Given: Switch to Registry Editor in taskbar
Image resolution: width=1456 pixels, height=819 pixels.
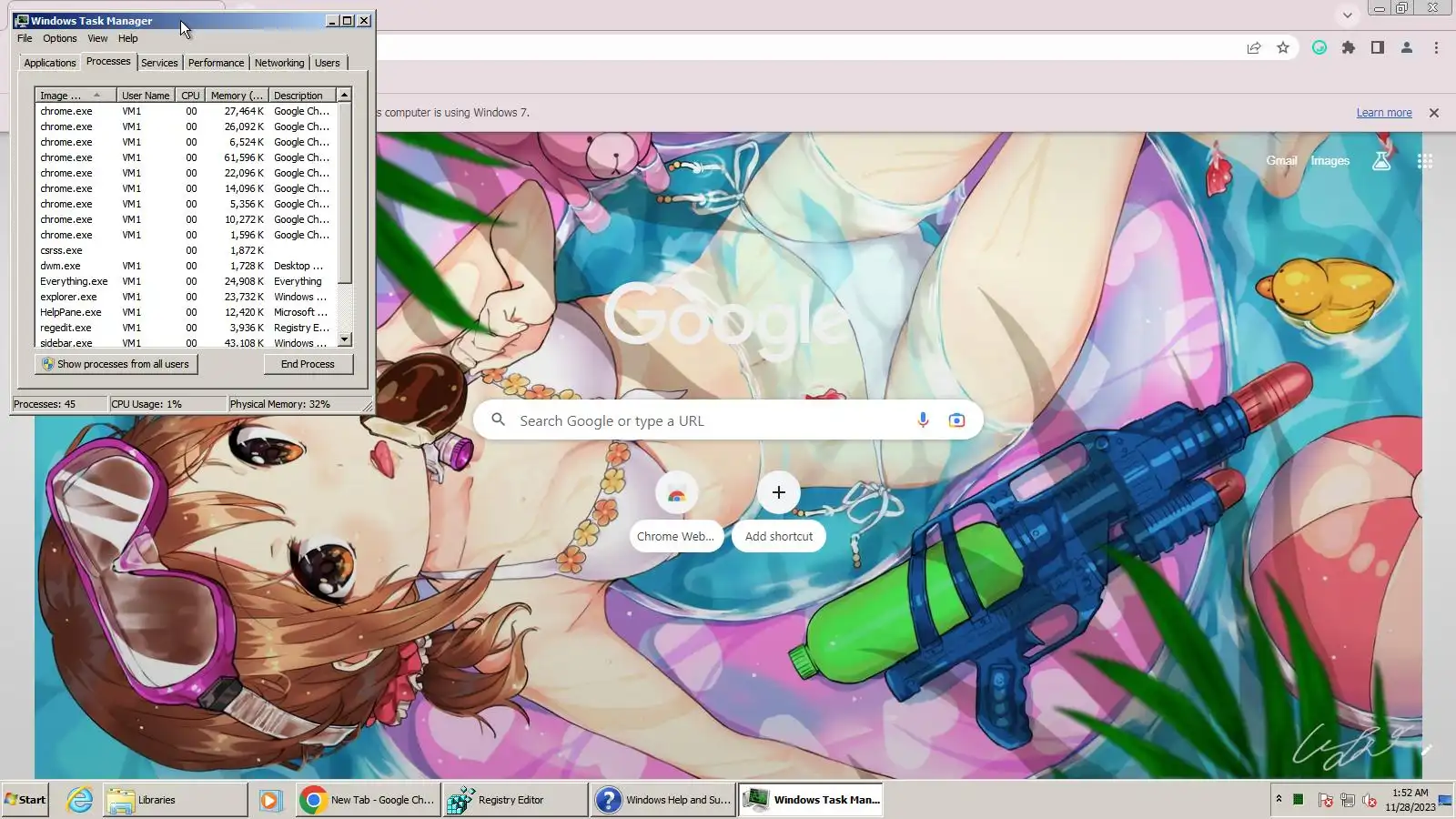Looking at the screenshot, I should (x=515, y=800).
